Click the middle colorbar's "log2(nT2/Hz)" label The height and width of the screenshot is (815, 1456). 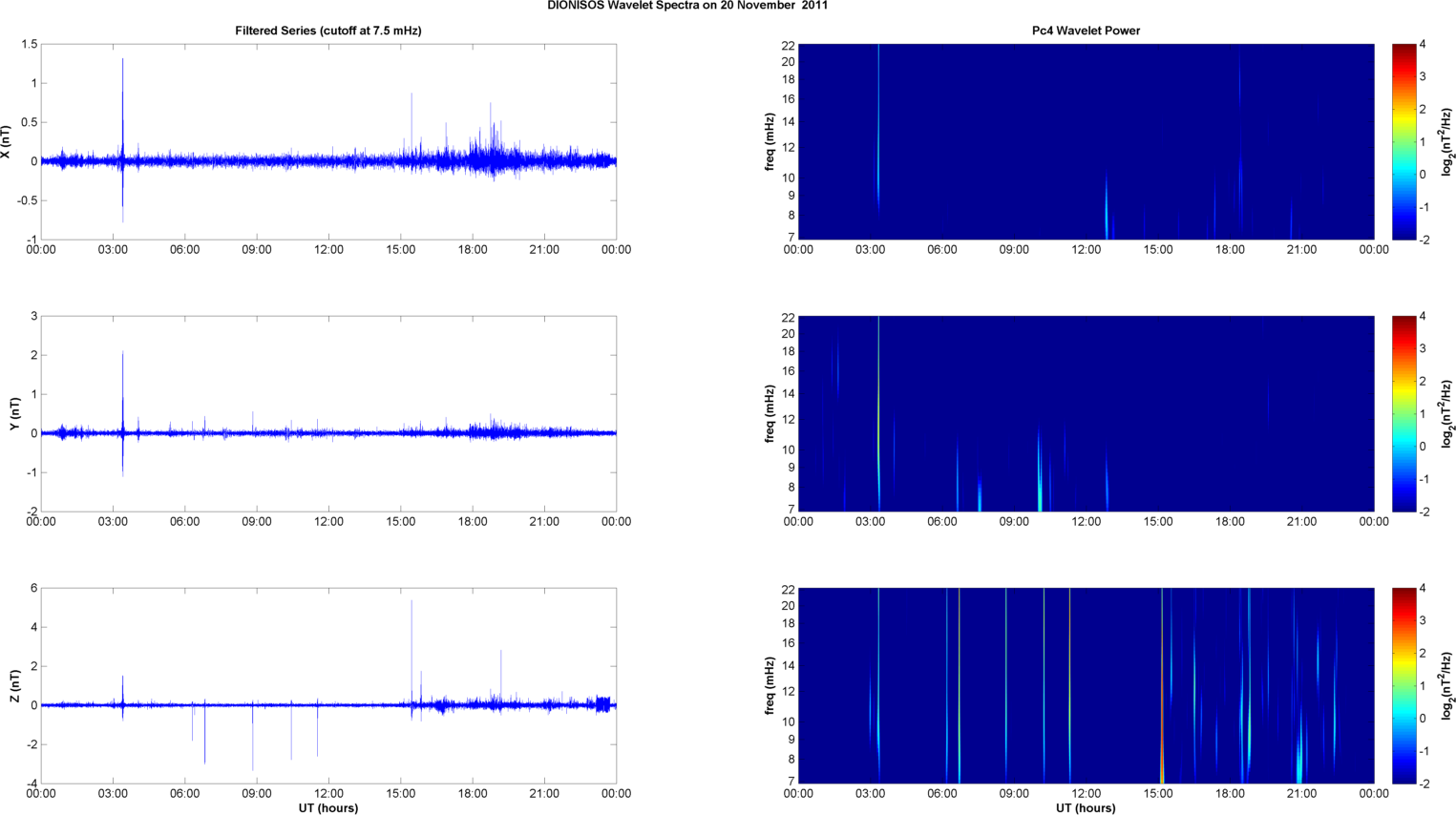click(1447, 414)
